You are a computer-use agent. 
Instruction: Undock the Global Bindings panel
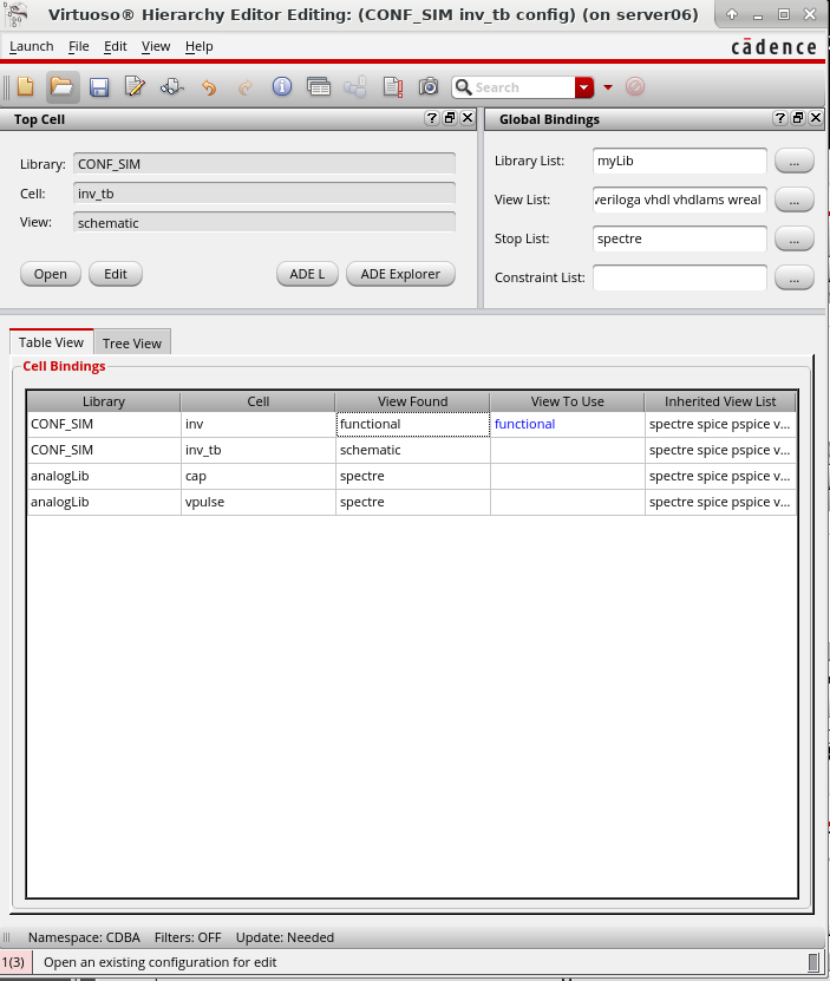797,119
